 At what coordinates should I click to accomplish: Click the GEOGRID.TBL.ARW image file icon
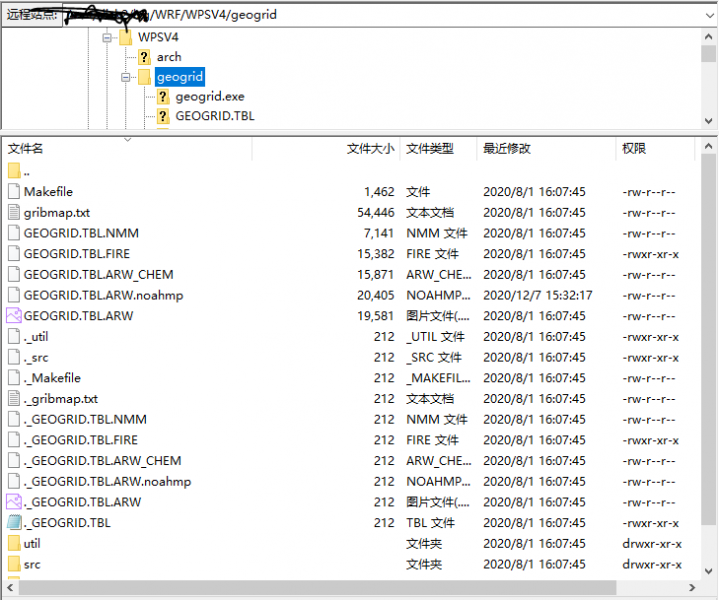tap(14, 316)
